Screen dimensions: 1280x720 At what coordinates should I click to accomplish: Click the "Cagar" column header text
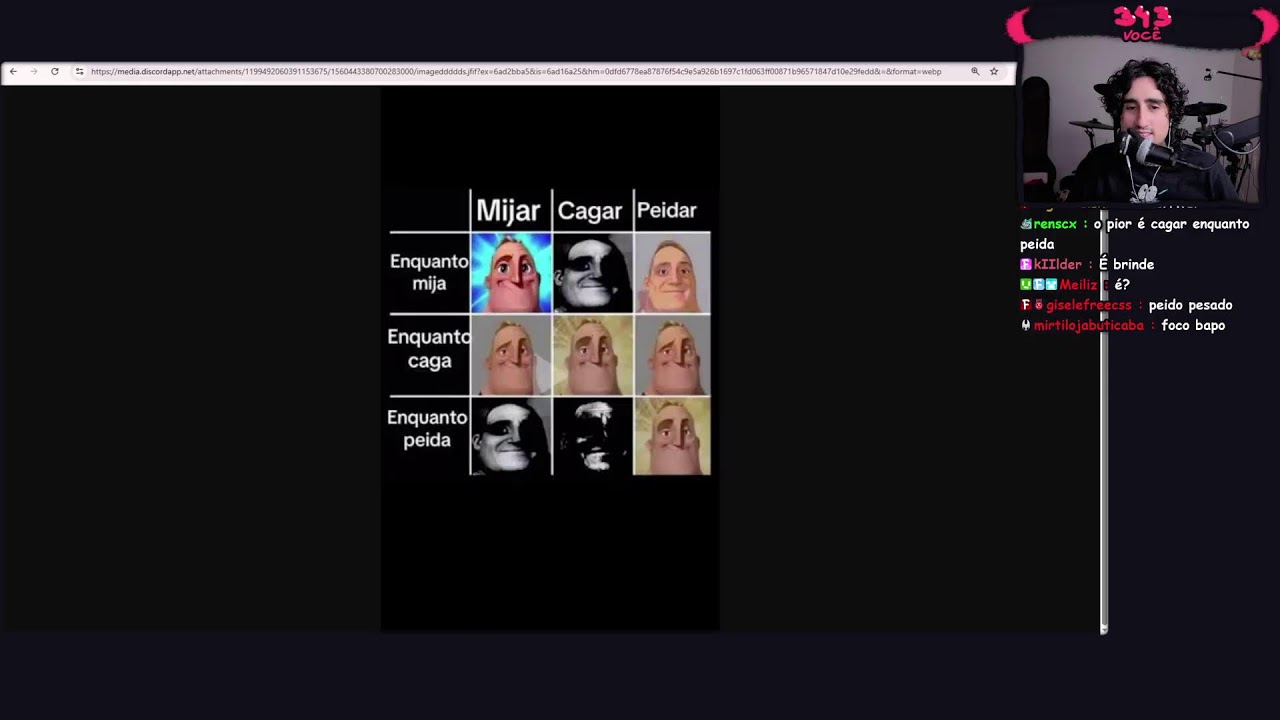coord(590,211)
